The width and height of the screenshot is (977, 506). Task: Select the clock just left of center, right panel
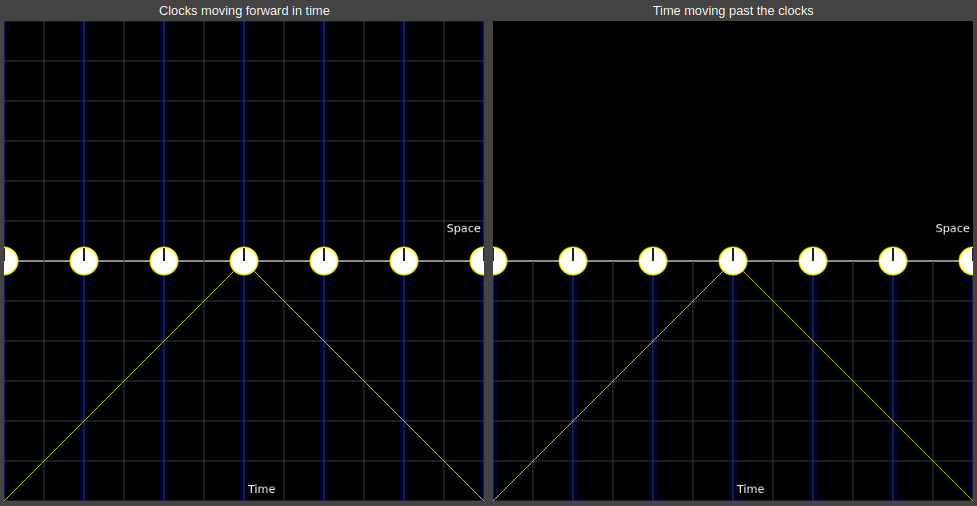click(653, 261)
